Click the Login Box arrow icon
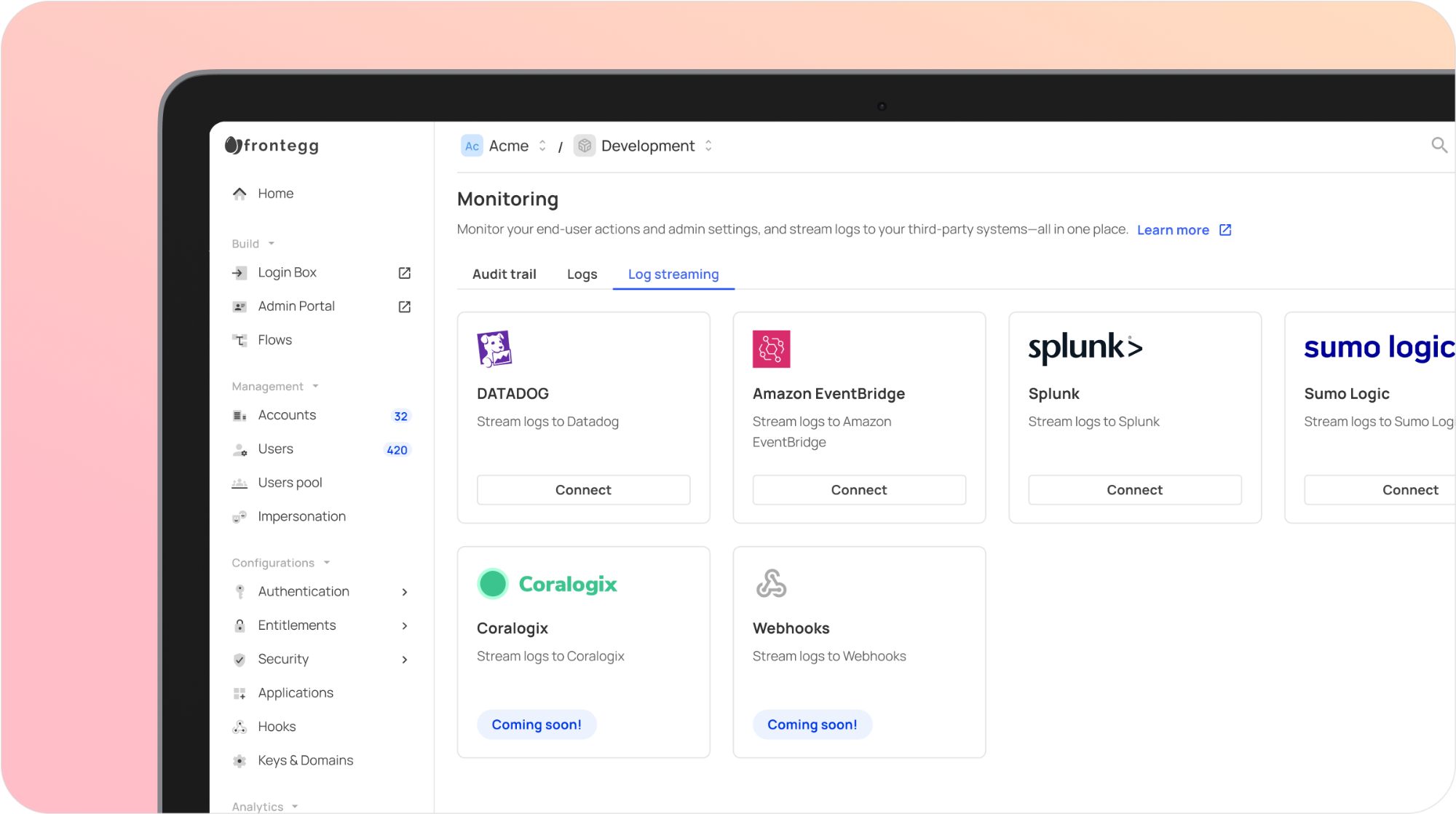The height and width of the screenshot is (814, 1456). tap(240, 273)
